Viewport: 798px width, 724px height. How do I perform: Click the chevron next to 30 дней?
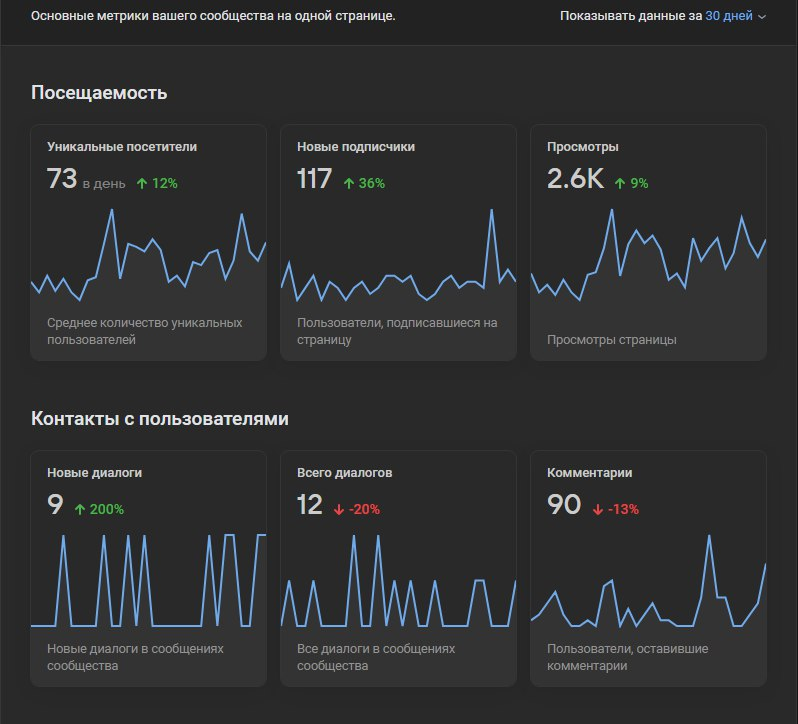(762, 17)
